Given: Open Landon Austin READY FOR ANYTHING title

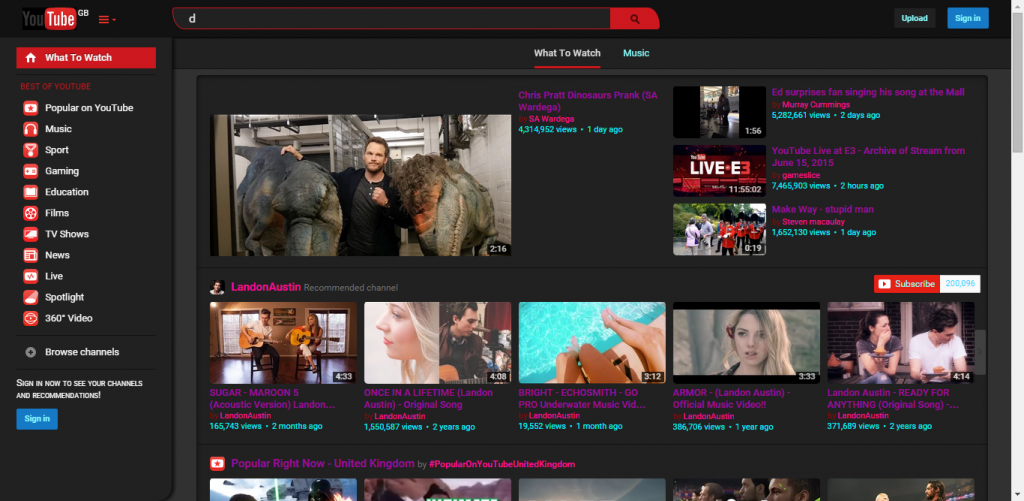Looking at the screenshot, I should [x=893, y=398].
